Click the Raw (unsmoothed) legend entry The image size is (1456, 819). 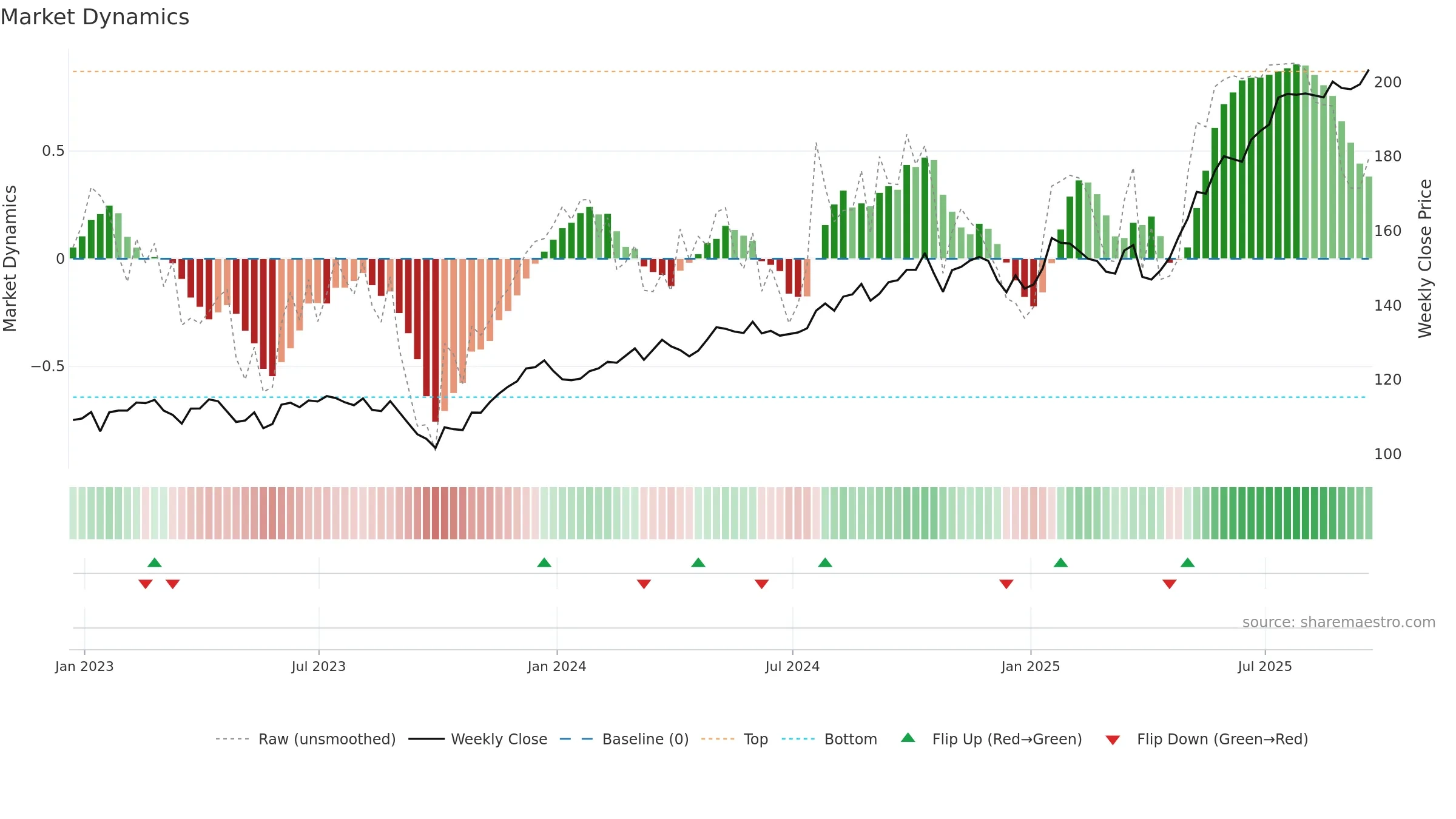coord(306,739)
